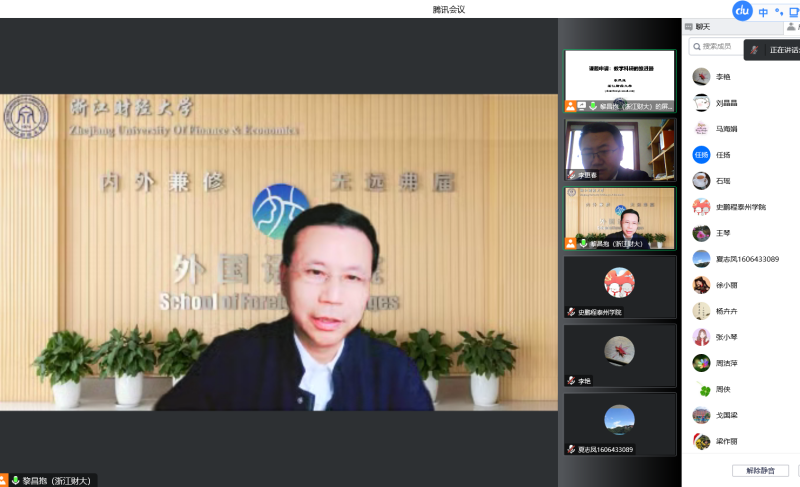The image size is (800, 487).
Task: Click the green microphone icon beside 黎昌抱 bottom-left
Action: point(15,480)
